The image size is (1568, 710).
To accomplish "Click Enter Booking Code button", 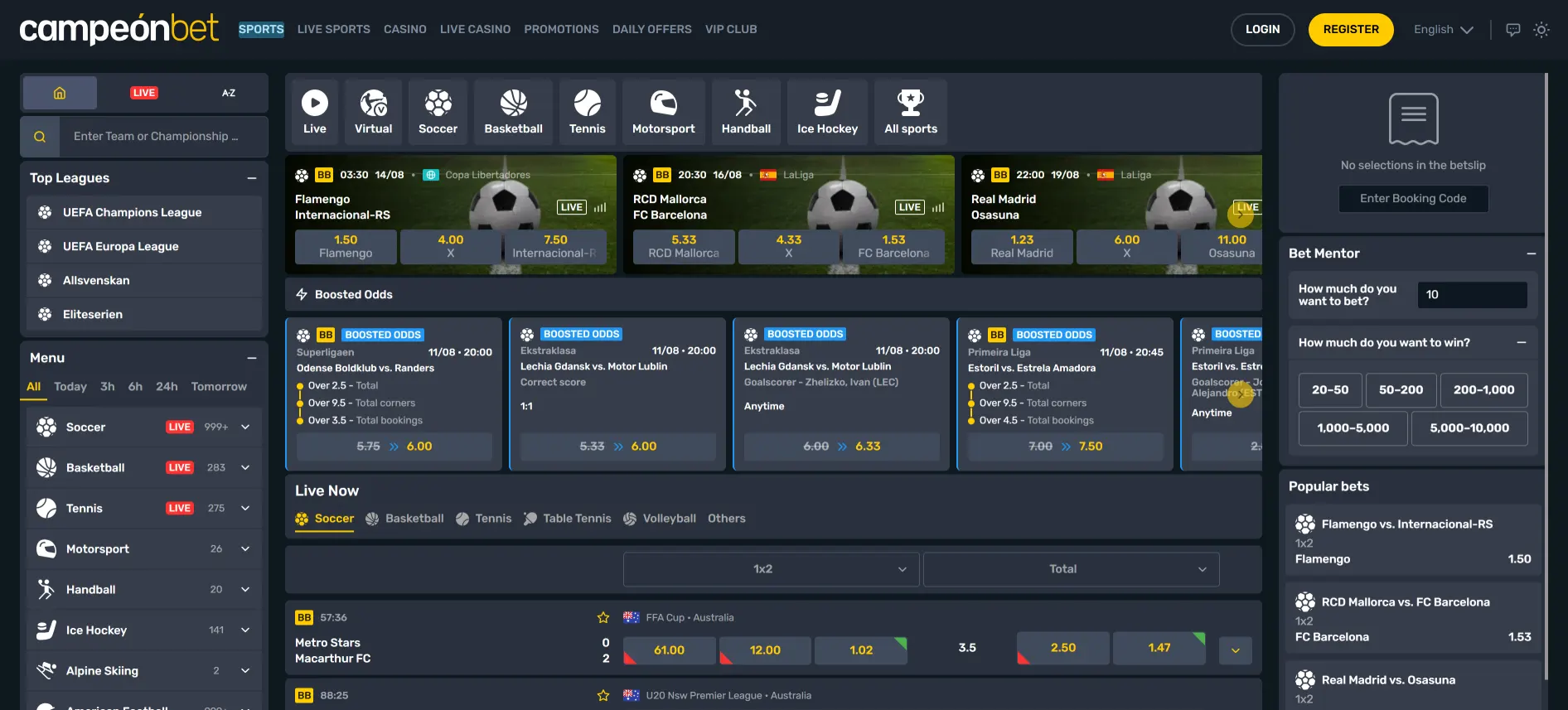I will [x=1413, y=199].
